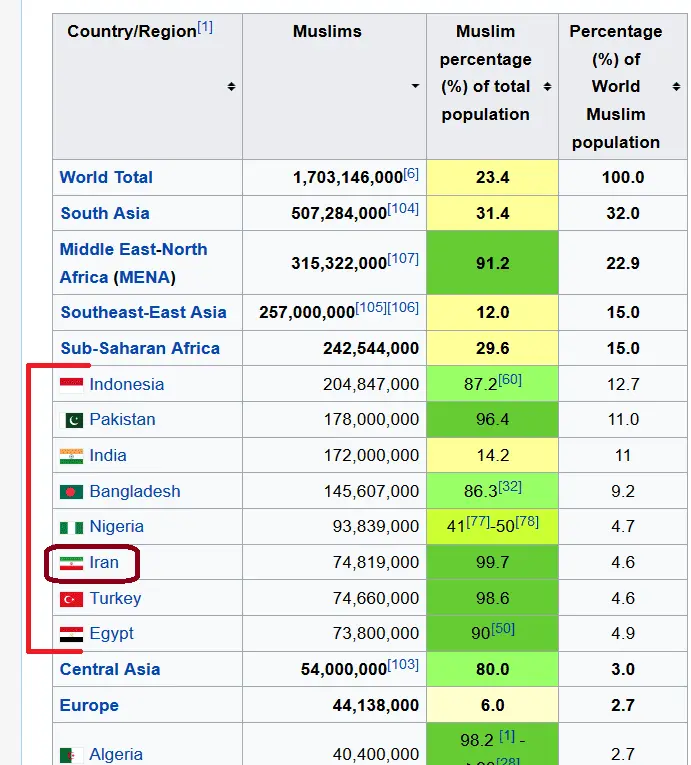Select the 4.9 world share cell
The height and width of the screenshot is (765, 691).
[x=623, y=634]
